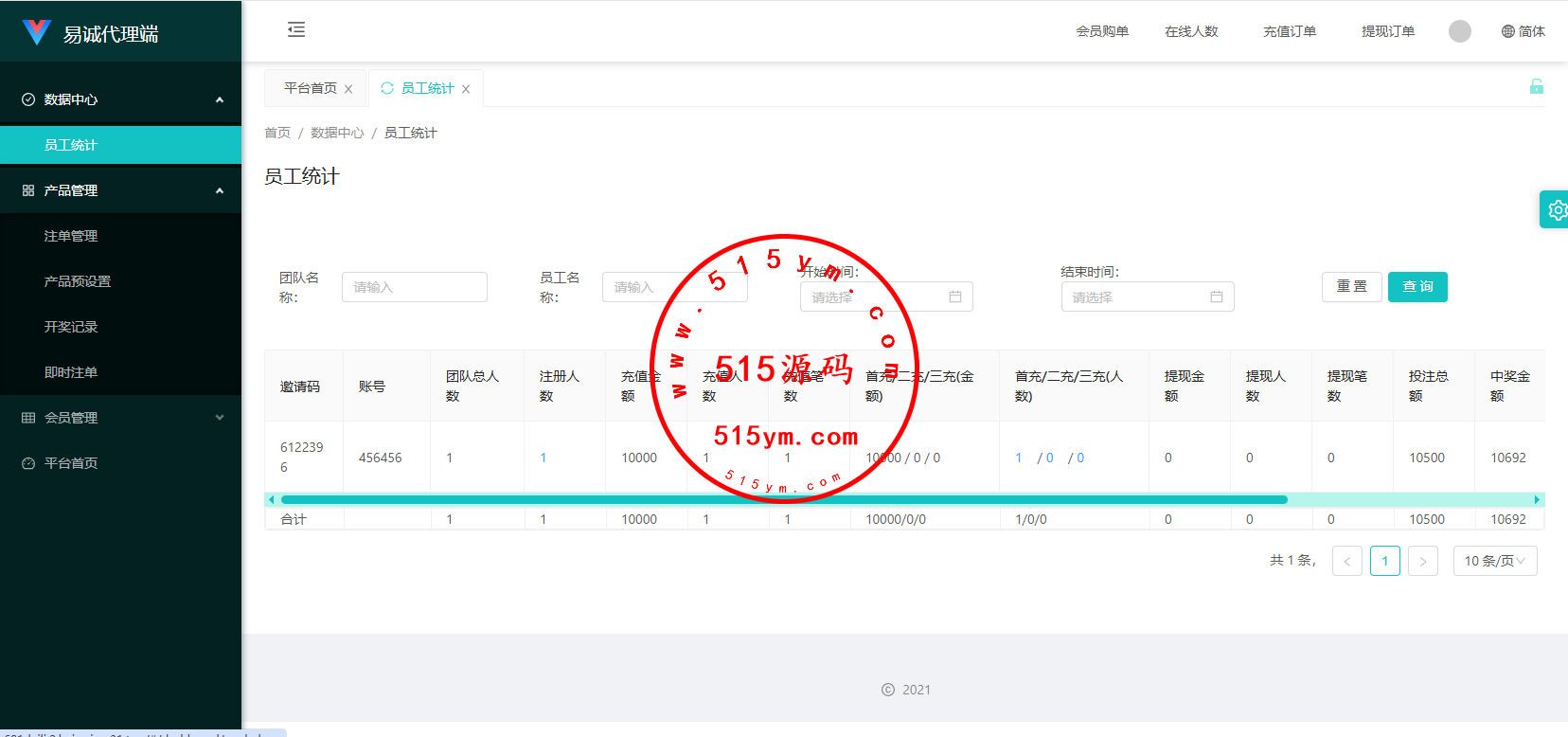Click the 查询 search button
1568x737 pixels.
1417,286
